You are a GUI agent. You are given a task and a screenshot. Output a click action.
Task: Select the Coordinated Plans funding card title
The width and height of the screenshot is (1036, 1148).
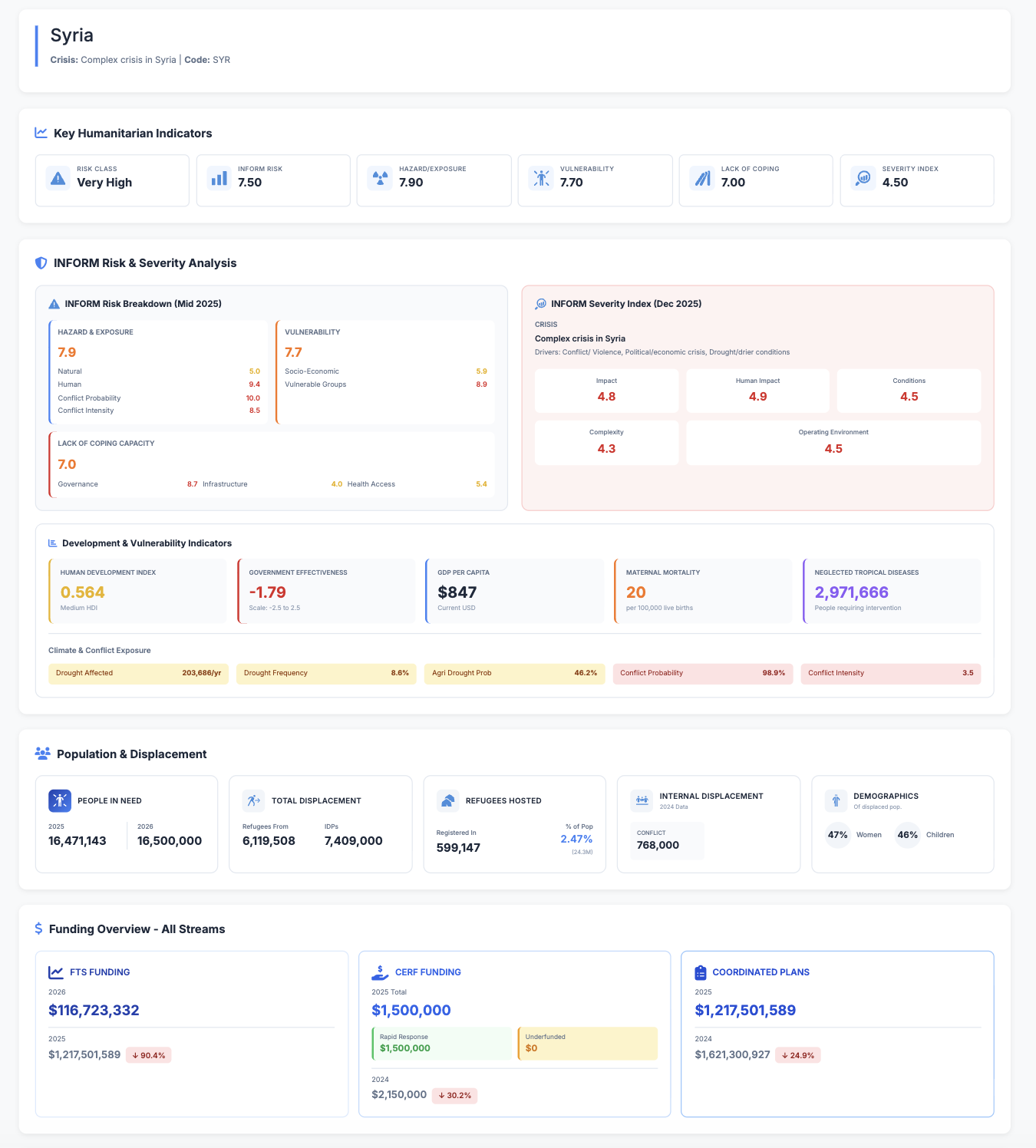(x=761, y=972)
